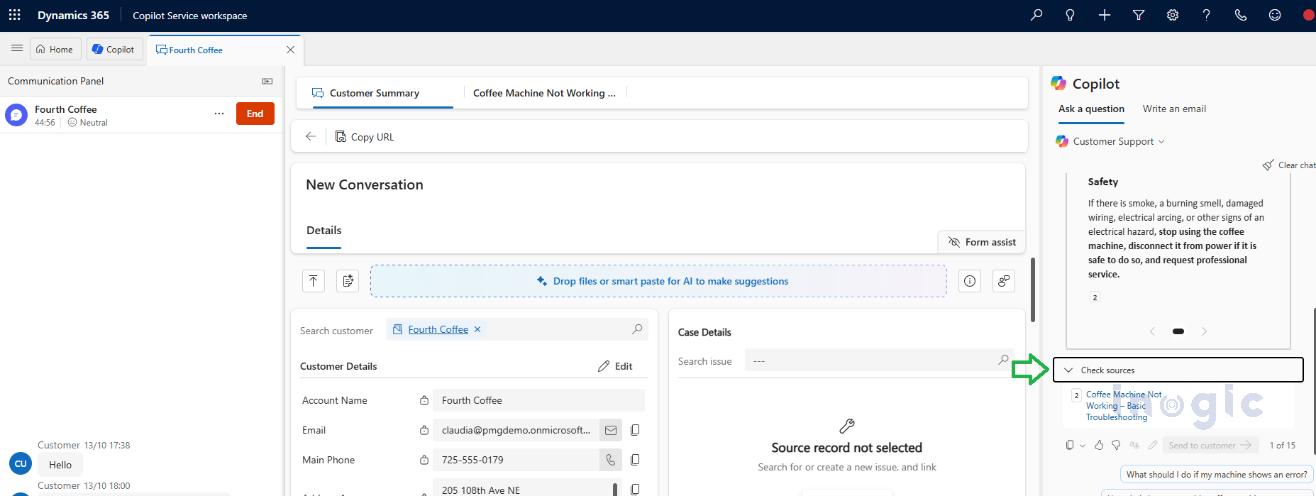Open the settings gear in top bar

click(x=1173, y=15)
